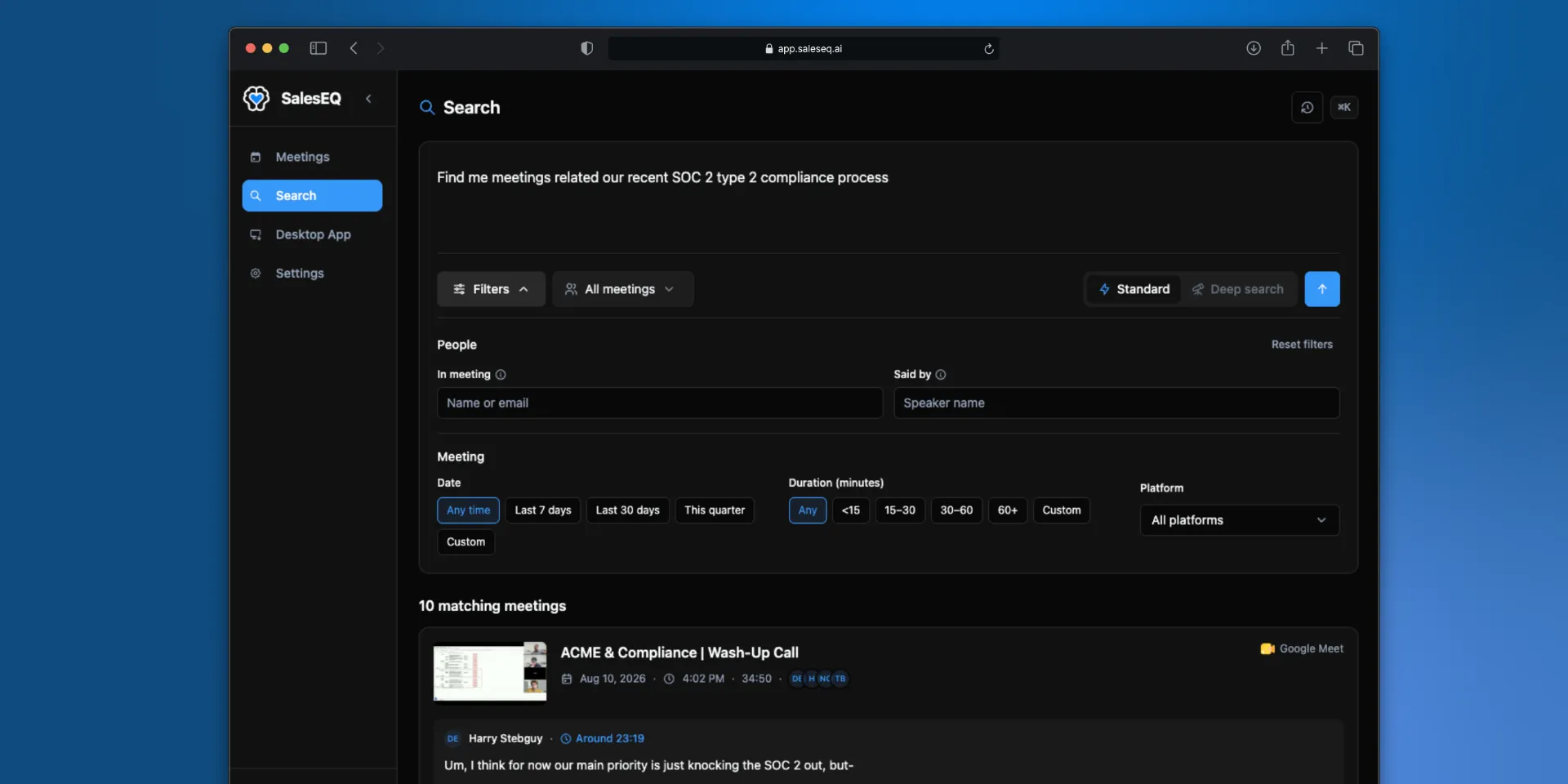Open Desktop App page
This screenshot has width=1568, height=784.
pos(312,234)
